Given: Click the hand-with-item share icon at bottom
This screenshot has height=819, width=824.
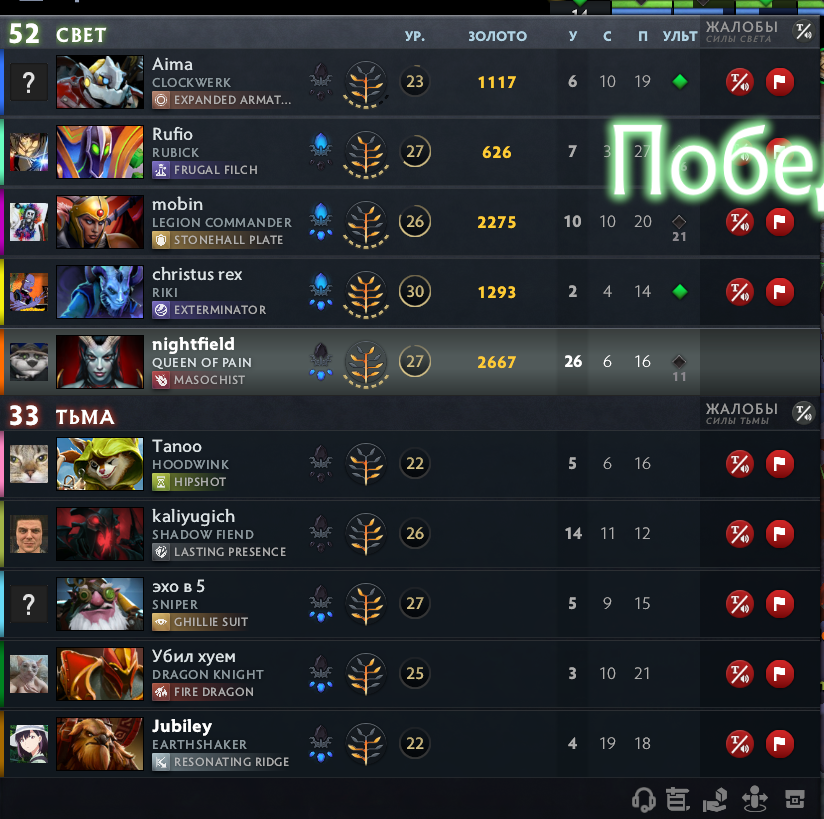Looking at the screenshot, I should pos(716,800).
